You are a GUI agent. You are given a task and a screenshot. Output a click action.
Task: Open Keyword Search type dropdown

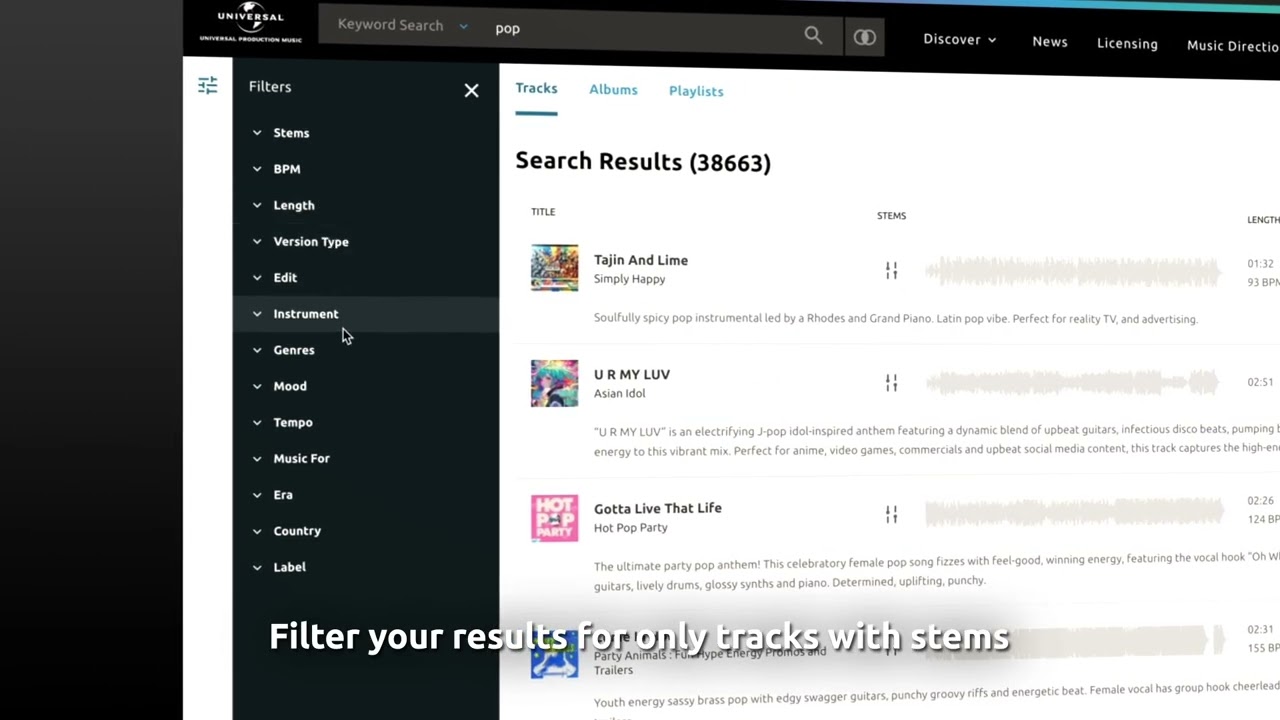pyautogui.click(x=402, y=25)
